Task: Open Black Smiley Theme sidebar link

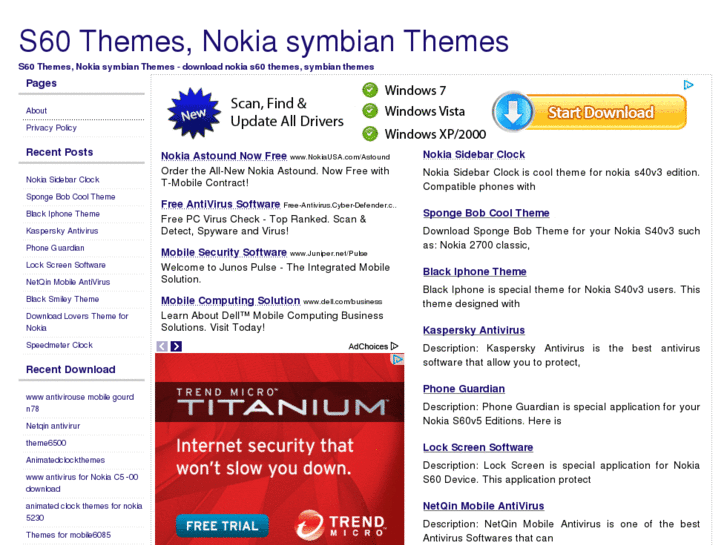Action: [x=62, y=299]
